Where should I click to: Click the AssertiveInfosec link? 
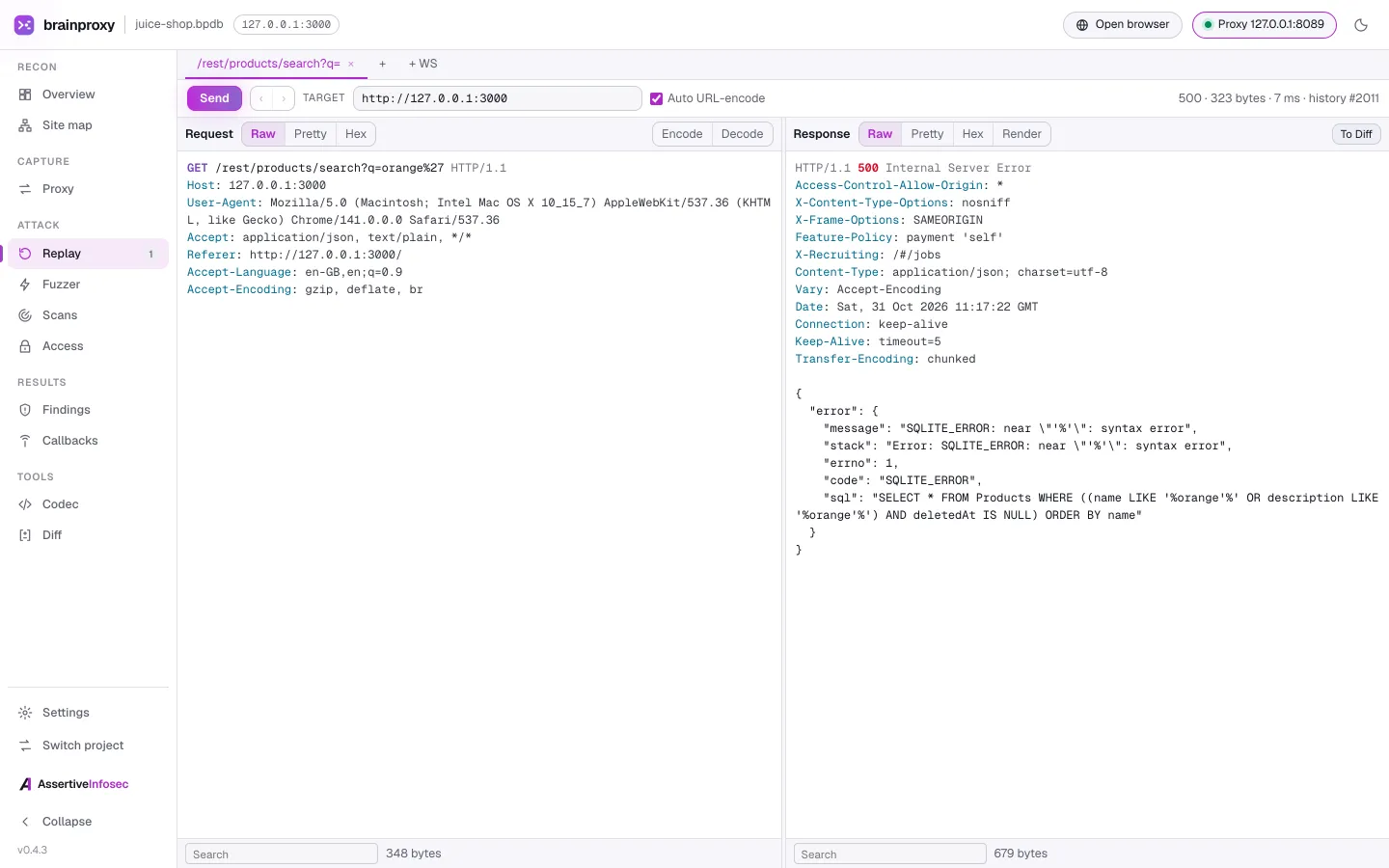point(74,784)
